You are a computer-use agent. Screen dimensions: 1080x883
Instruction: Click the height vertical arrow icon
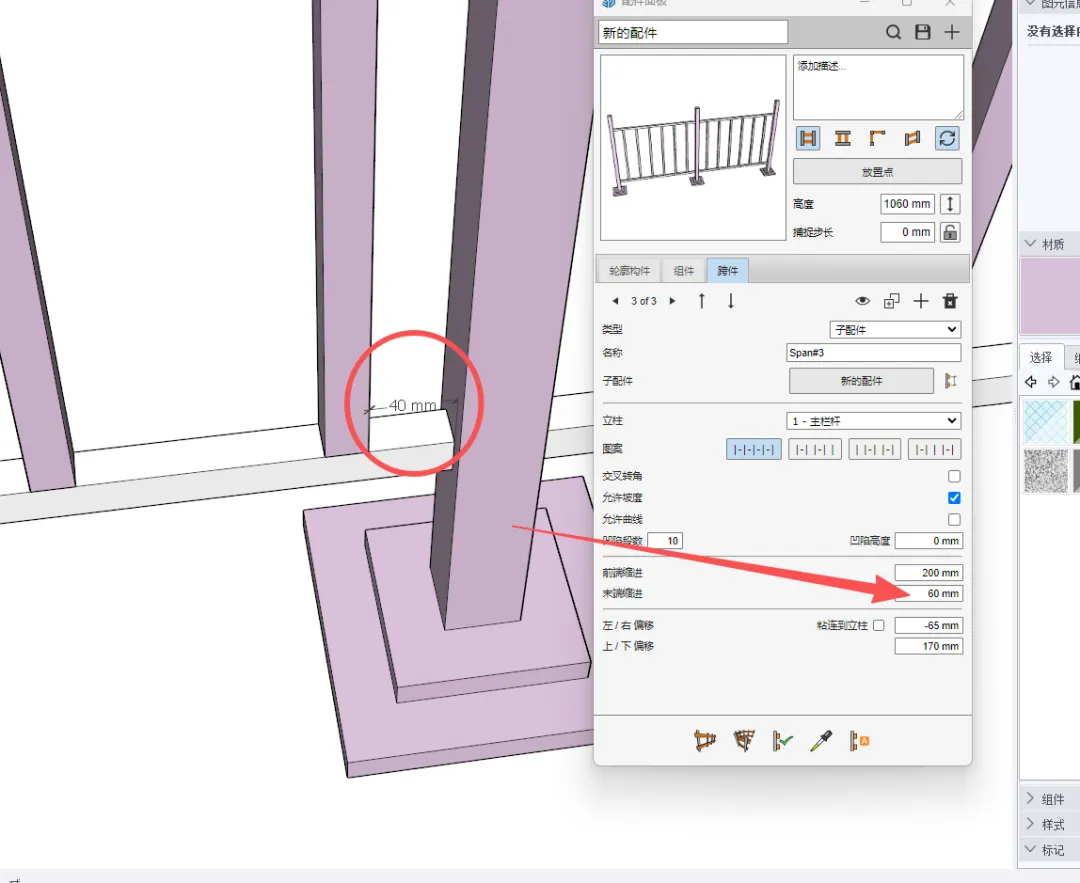point(950,204)
